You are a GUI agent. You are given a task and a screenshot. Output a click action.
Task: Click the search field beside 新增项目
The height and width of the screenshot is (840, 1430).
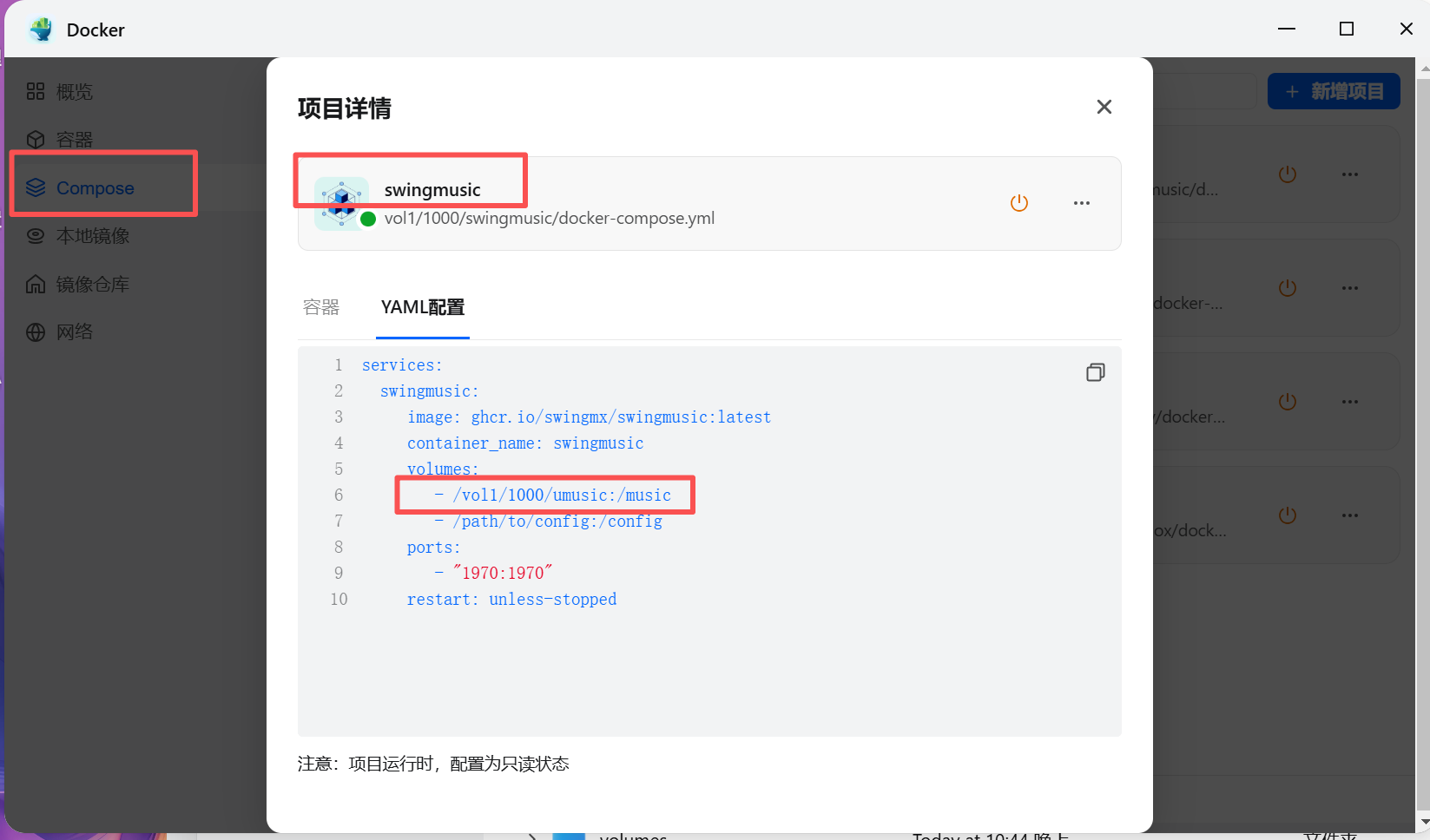pos(1205,91)
